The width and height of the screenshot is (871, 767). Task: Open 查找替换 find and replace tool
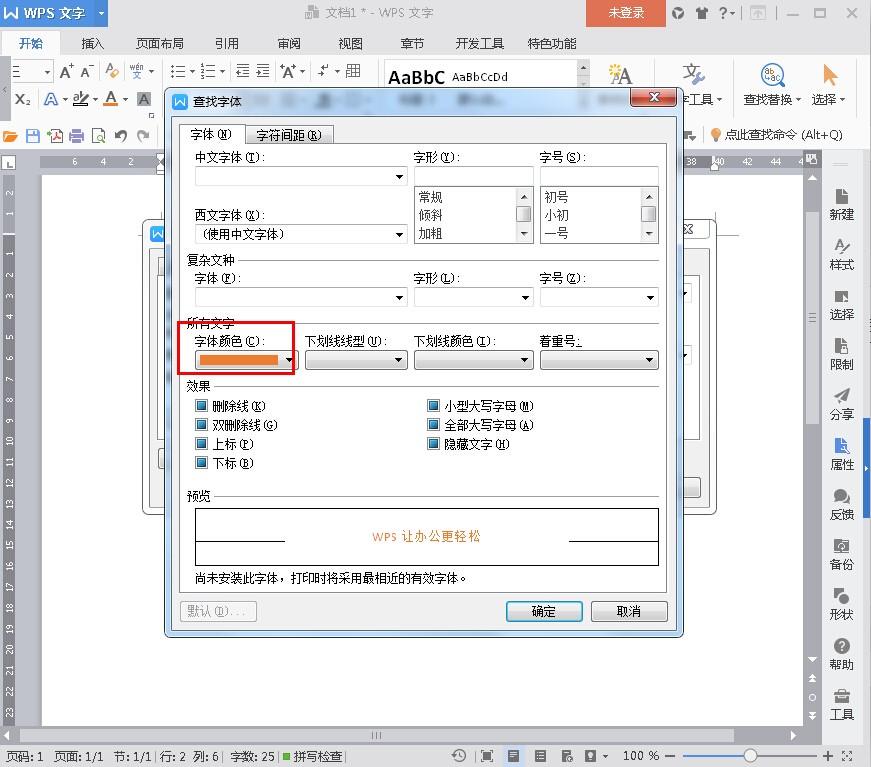772,85
